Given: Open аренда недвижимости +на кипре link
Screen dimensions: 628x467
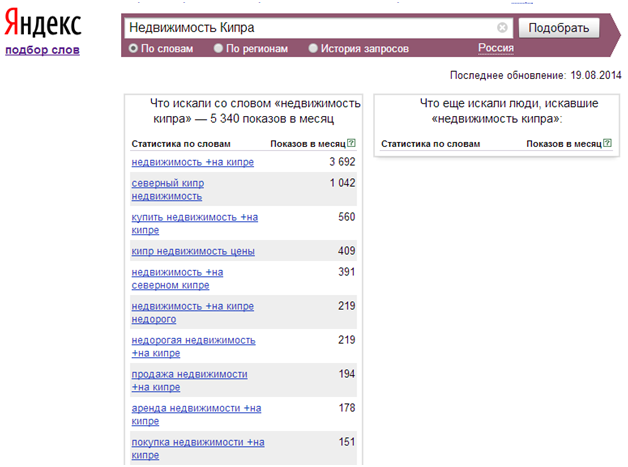Looking at the screenshot, I should point(196,415).
